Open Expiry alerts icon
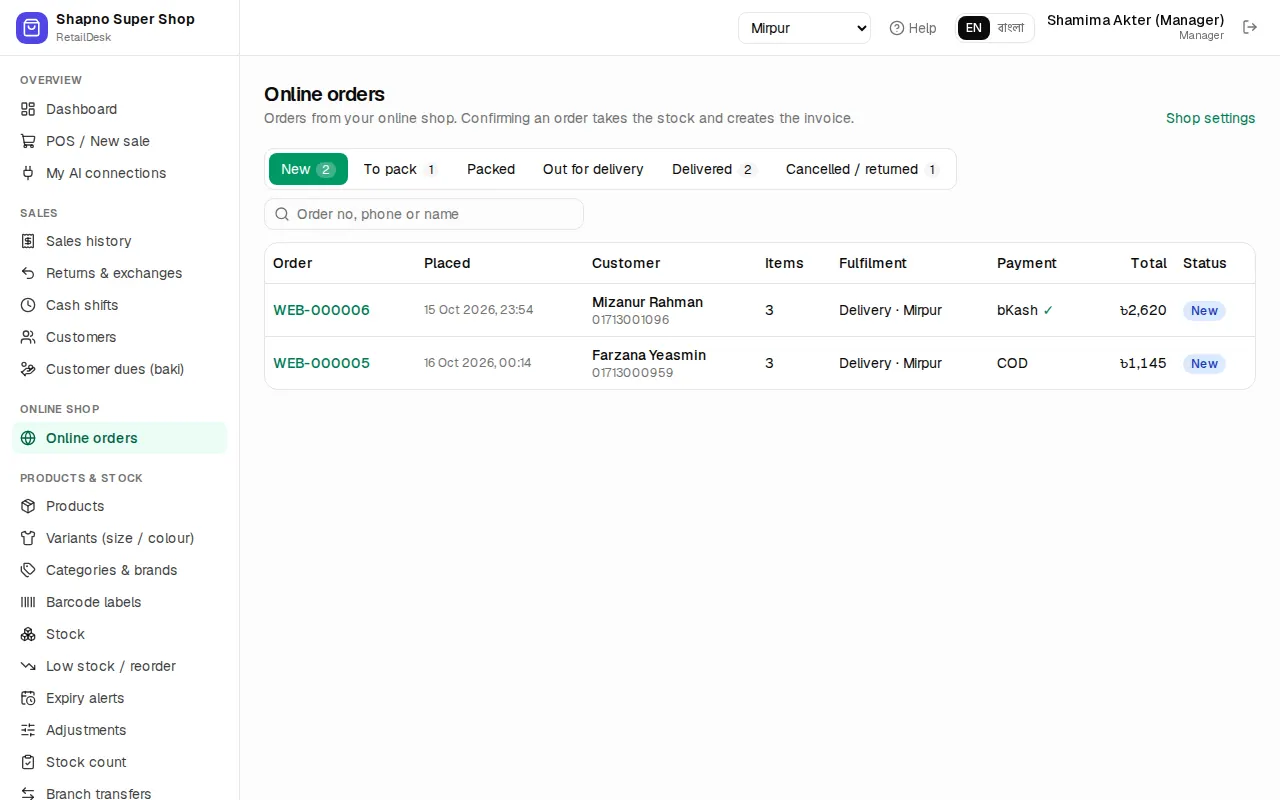Viewport: 1280px width, 800px height. tap(28, 698)
